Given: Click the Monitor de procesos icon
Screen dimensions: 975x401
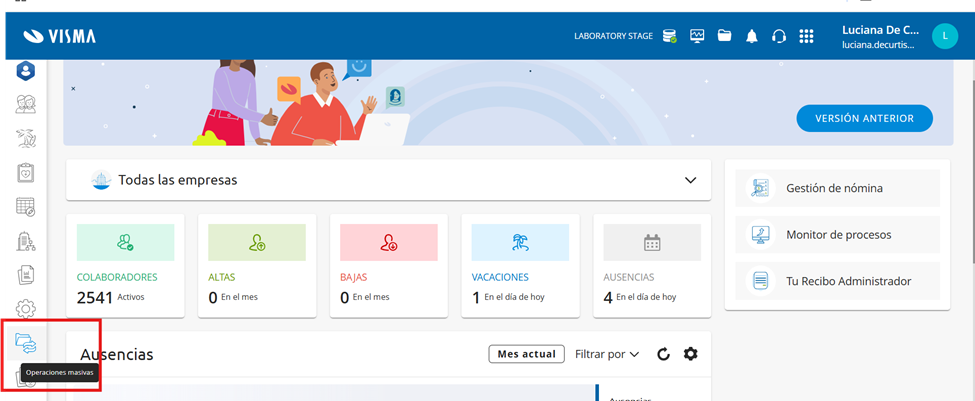Looking at the screenshot, I should point(760,234).
